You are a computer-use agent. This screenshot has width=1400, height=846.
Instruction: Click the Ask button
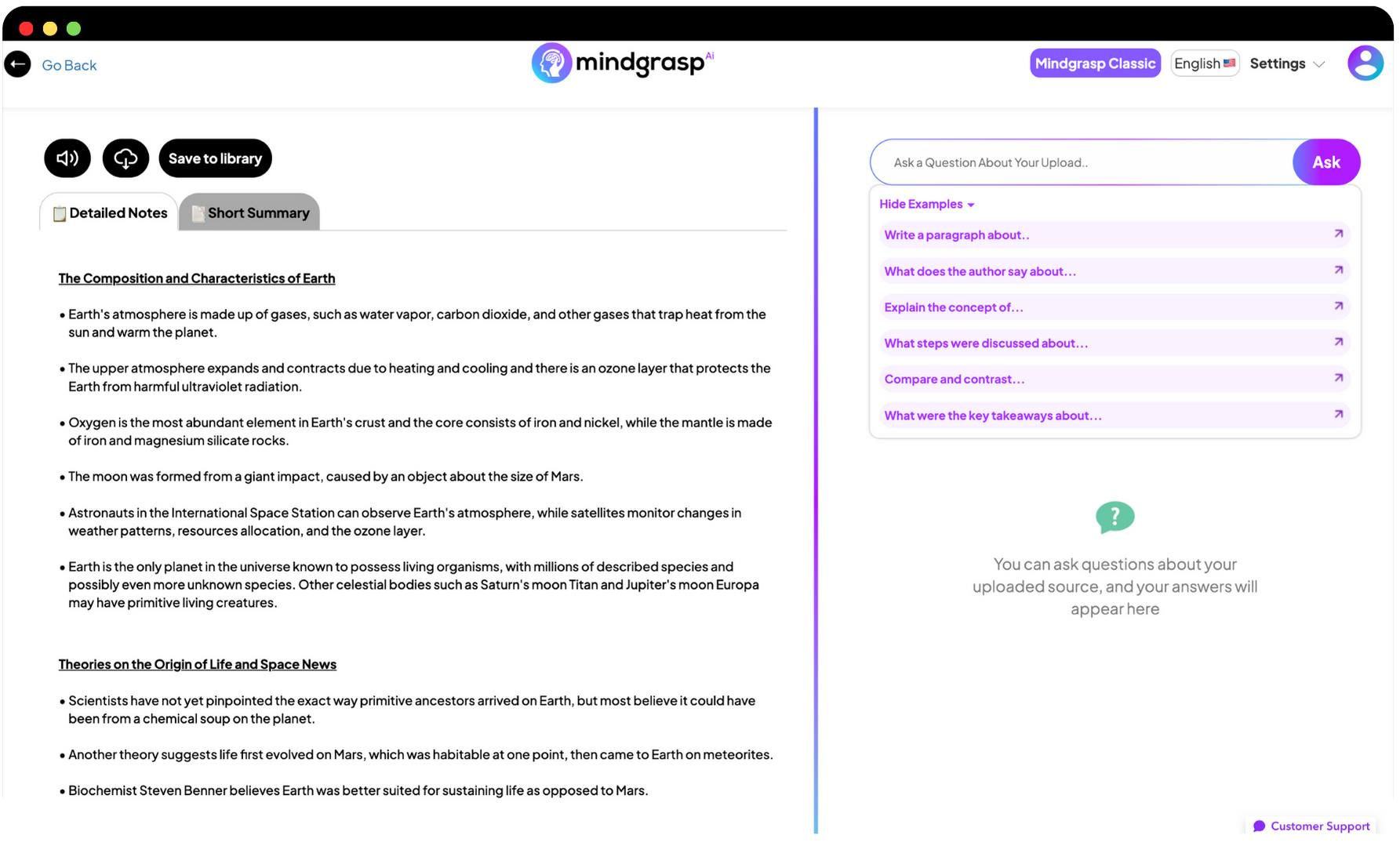pos(1326,162)
